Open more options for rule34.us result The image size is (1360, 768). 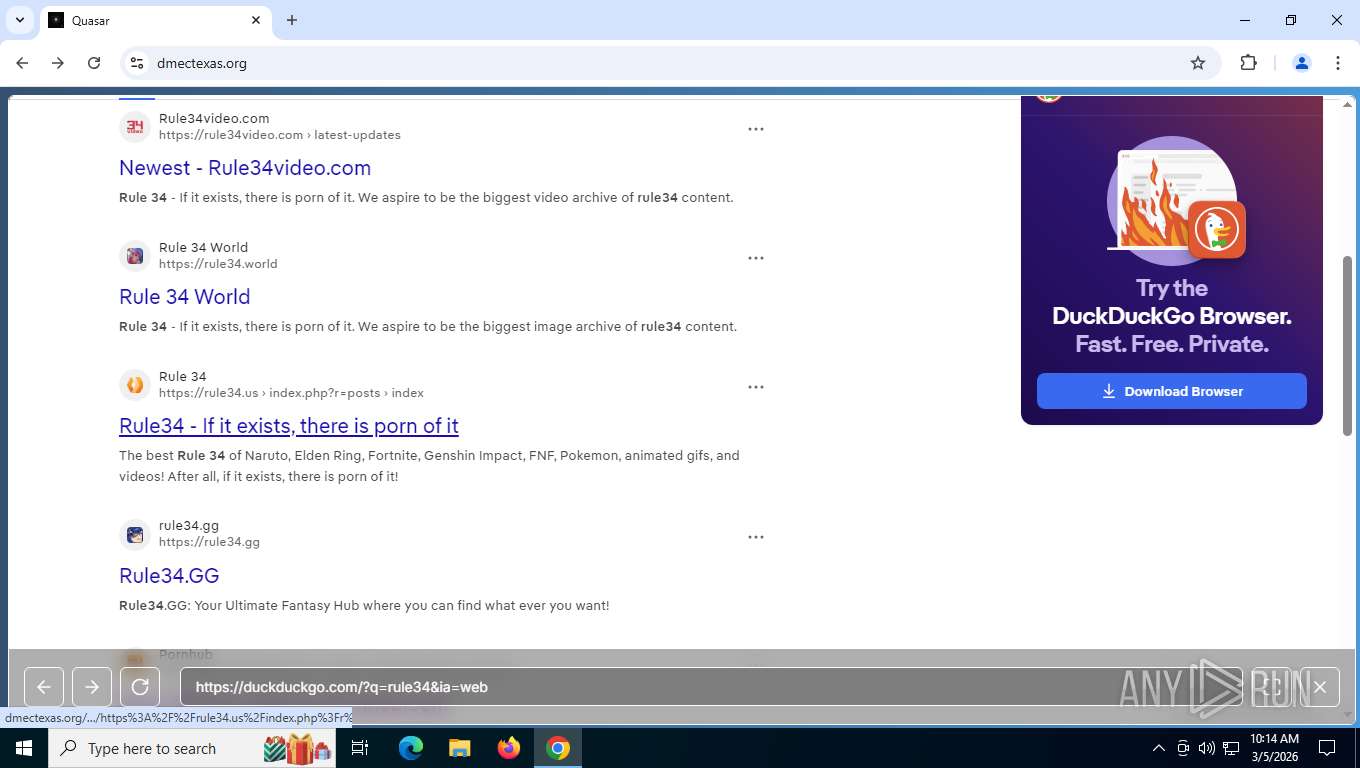point(756,386)
